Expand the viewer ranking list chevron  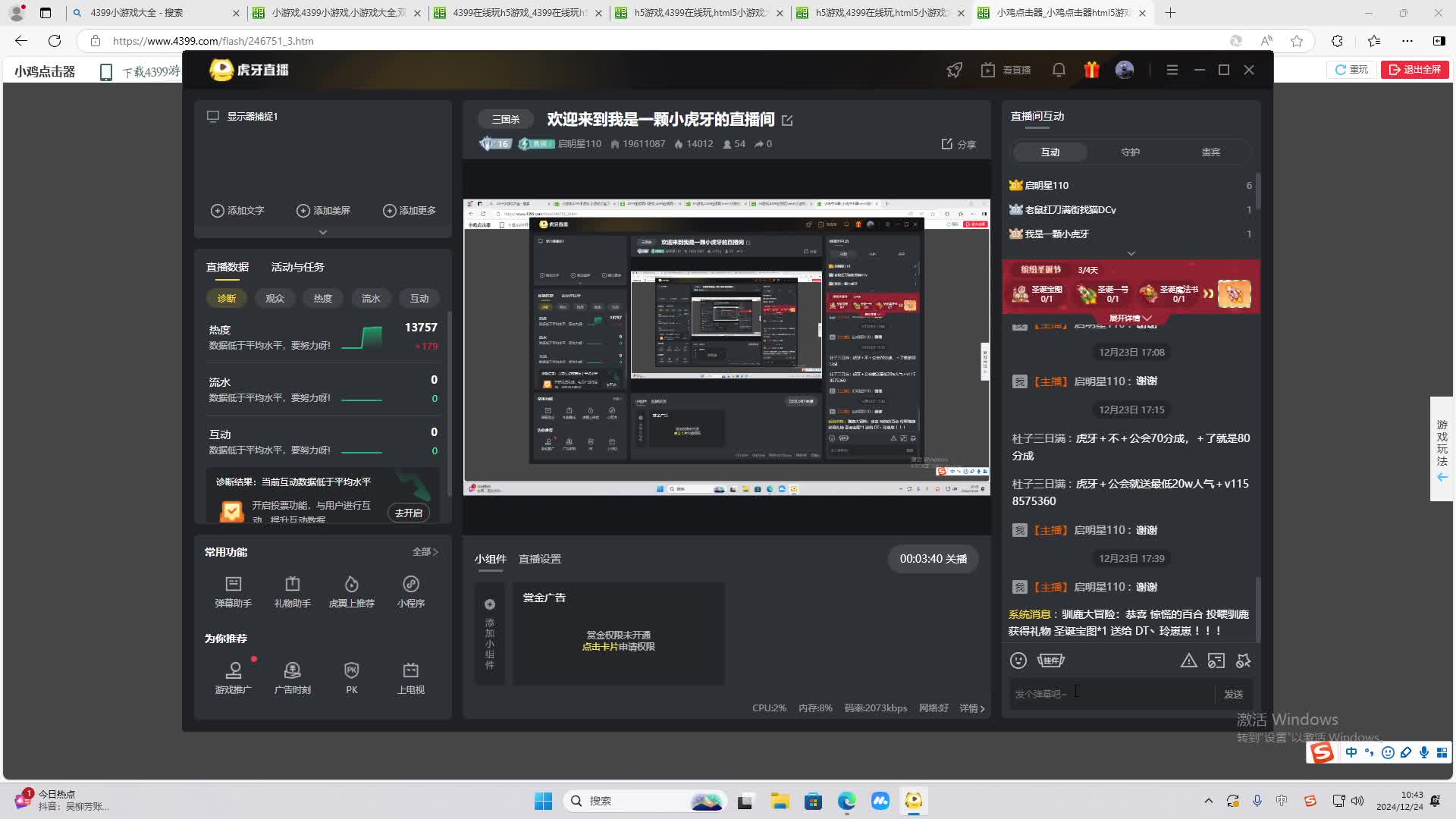(x=1131, y=253)
